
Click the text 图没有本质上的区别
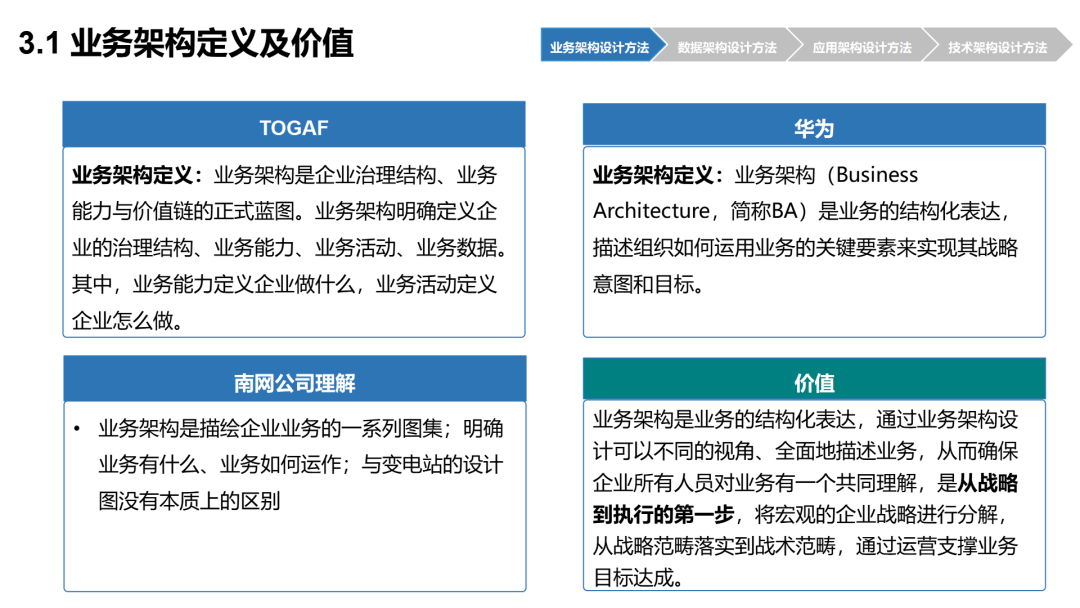tap(189, 501)
